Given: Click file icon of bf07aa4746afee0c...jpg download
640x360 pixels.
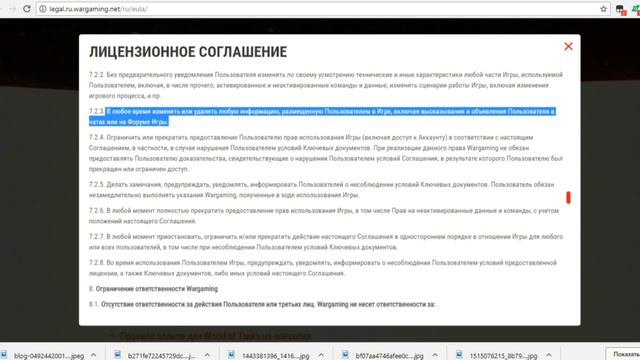Looking at the screenshot, I should [345, 355].
